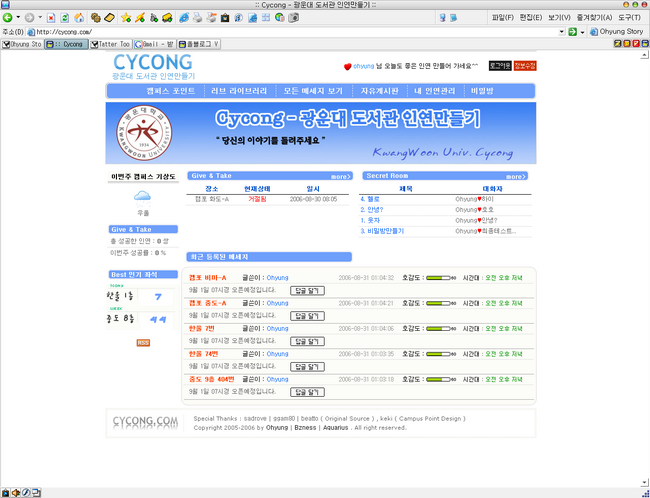Click the orange RSS feed icon
Screen dimensions: 650x498
click(143, 343)
